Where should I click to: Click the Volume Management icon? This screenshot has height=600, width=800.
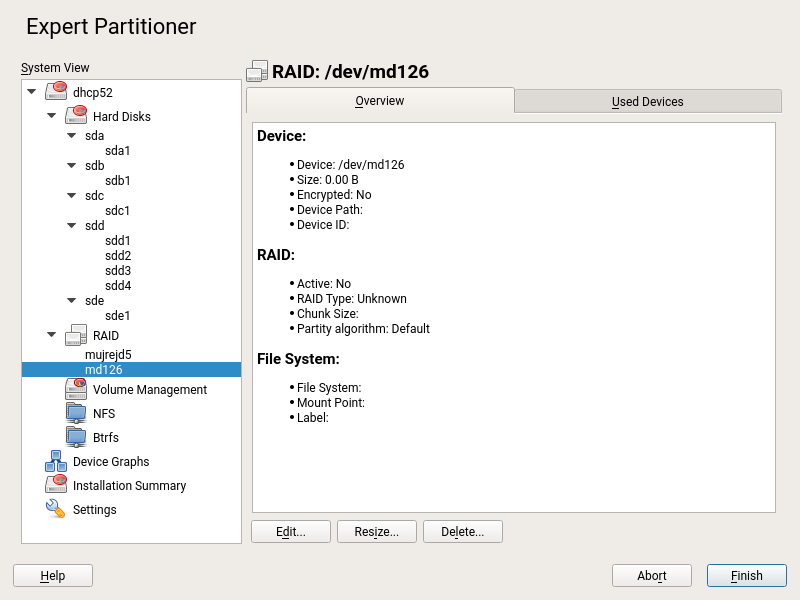(76, 389)
